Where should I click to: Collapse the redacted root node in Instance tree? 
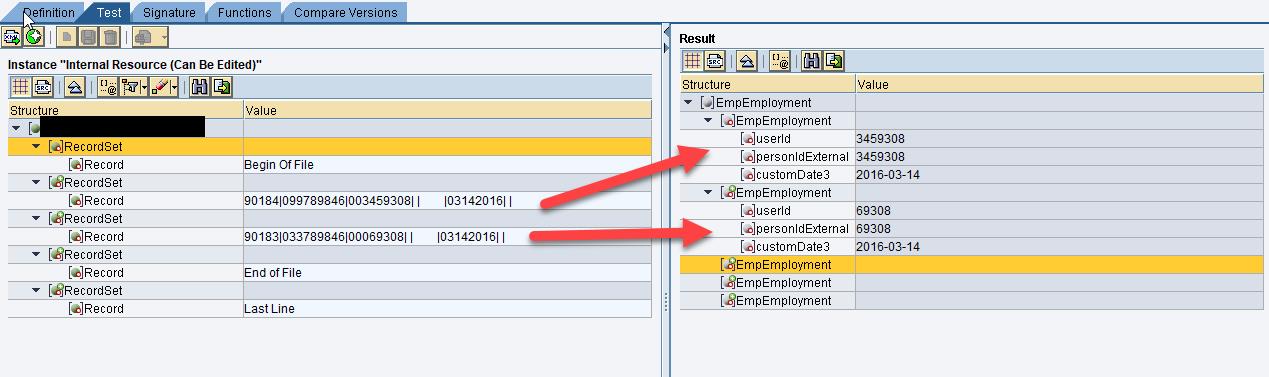tap(16, 128)
